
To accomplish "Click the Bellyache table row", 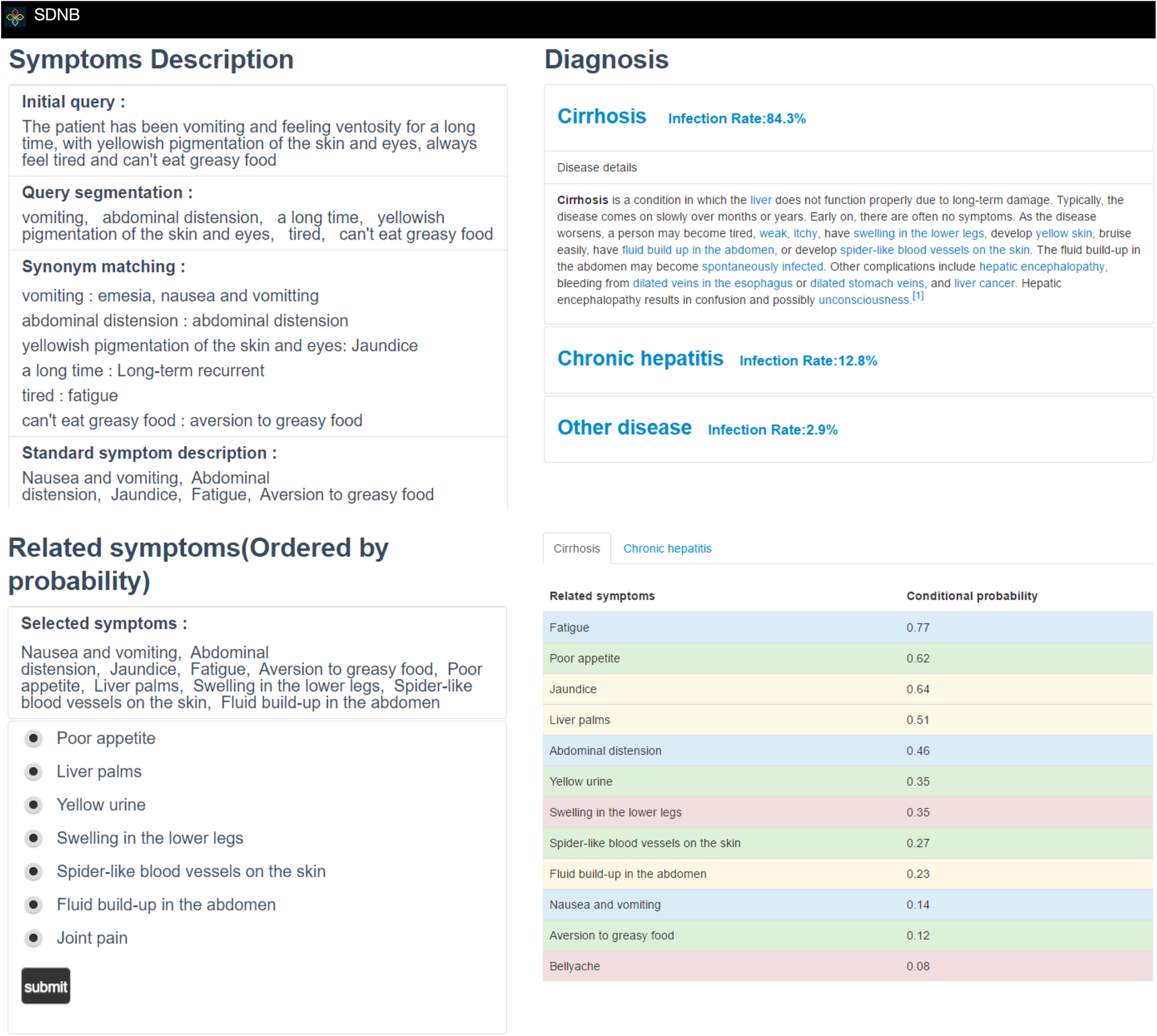I will coord(848,966).
